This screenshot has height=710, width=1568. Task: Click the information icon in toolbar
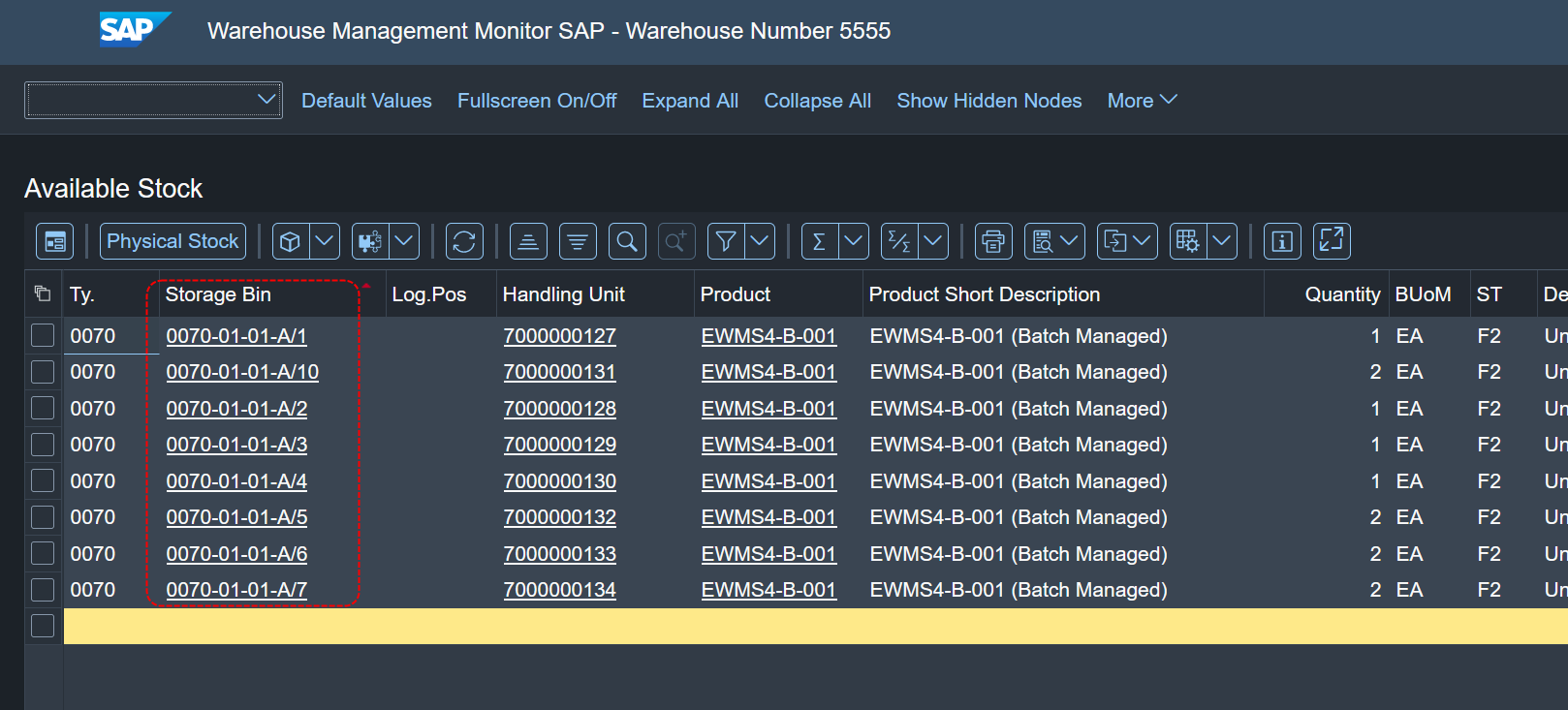[x=1282, y=241]
